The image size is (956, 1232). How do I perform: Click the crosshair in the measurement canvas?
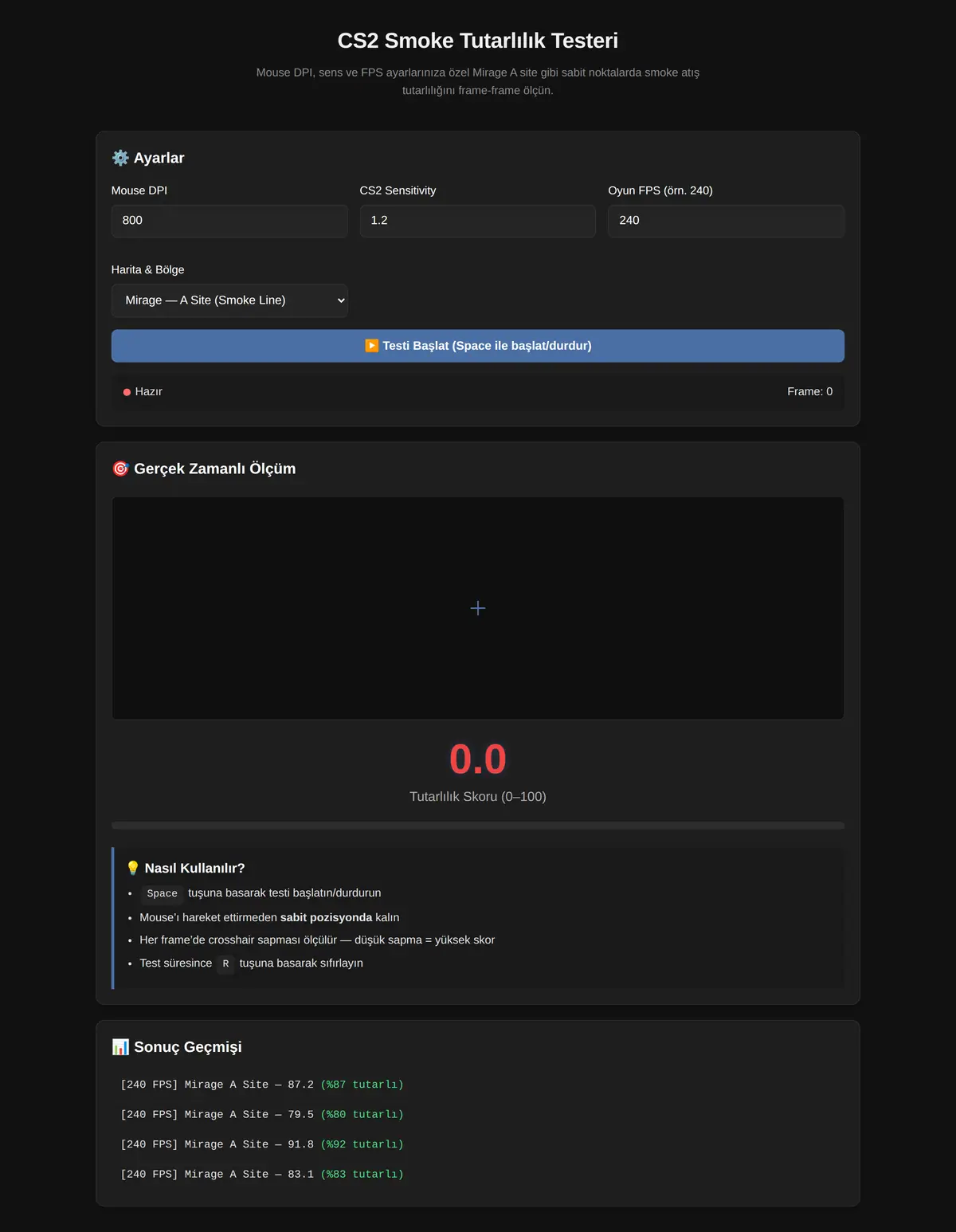tap(478, 608)
